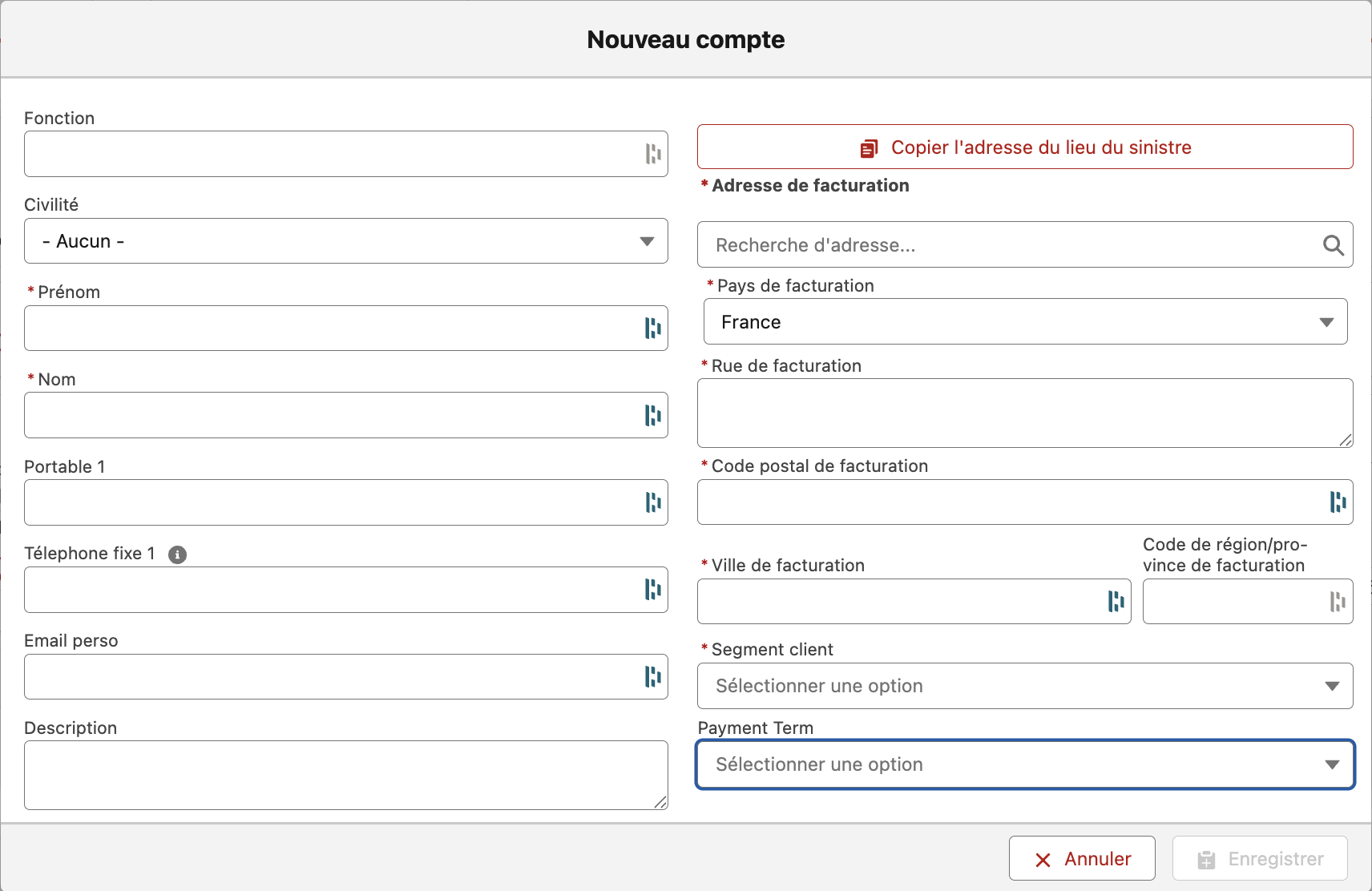Image resolution: width=1372 pixels, height=891 pixels.
Task: Click the magnifier icon in address search
Action: [x=1334, y=245]
